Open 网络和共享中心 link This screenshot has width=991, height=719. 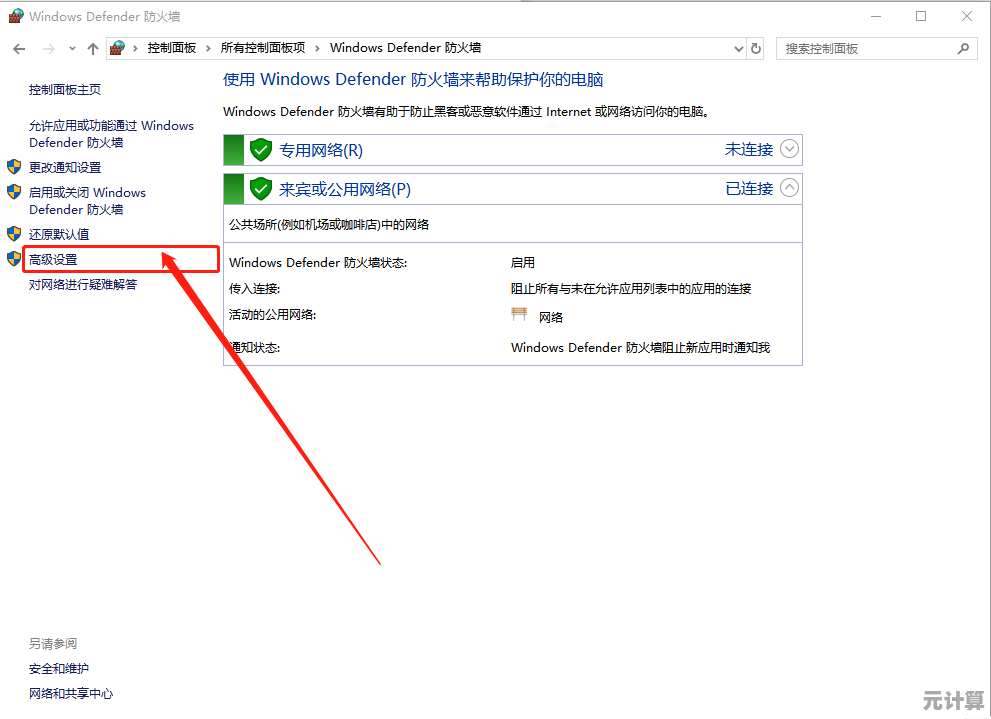71,694
